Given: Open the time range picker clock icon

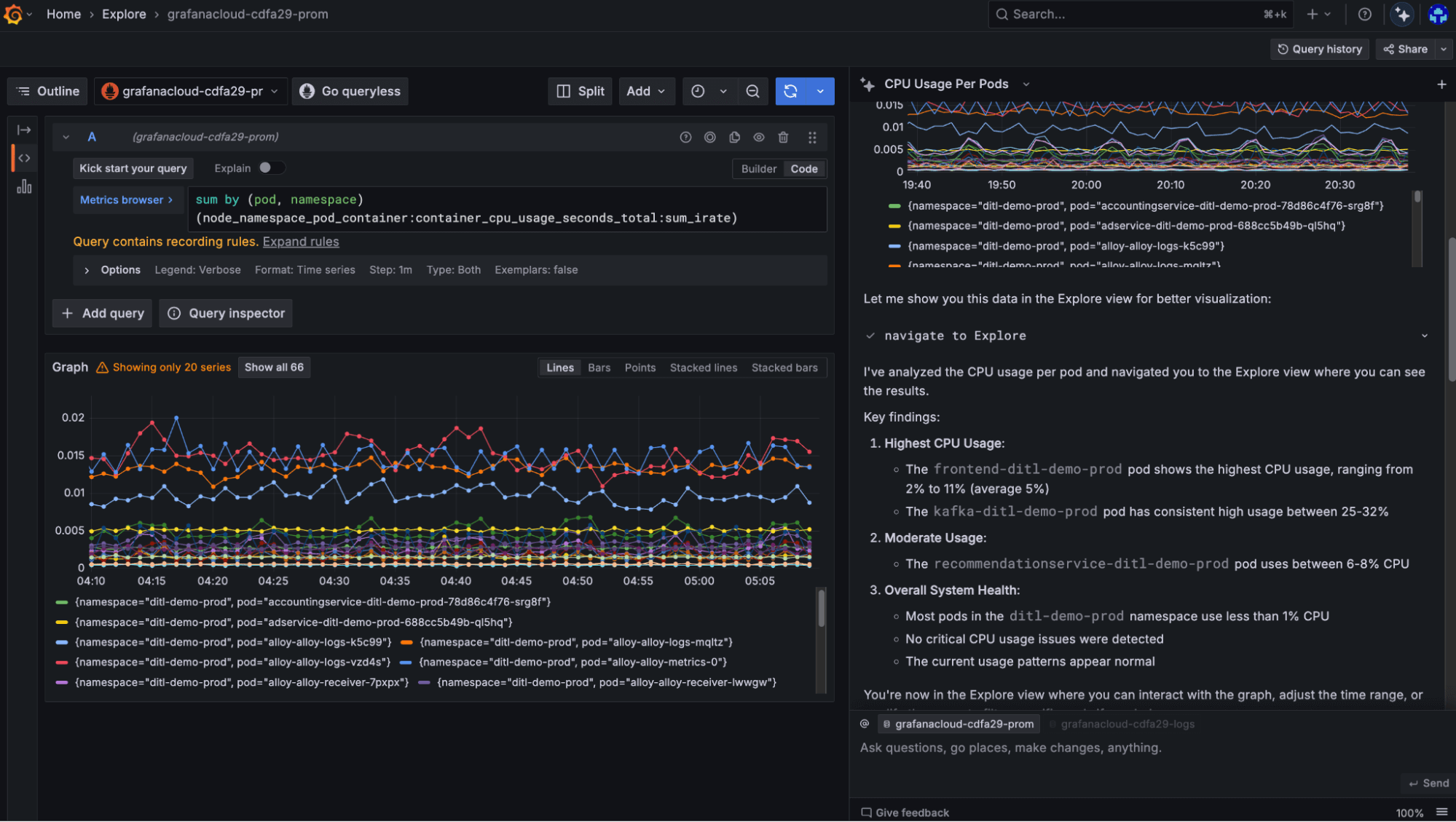Looking at the screenshot, I should point(698,91).
